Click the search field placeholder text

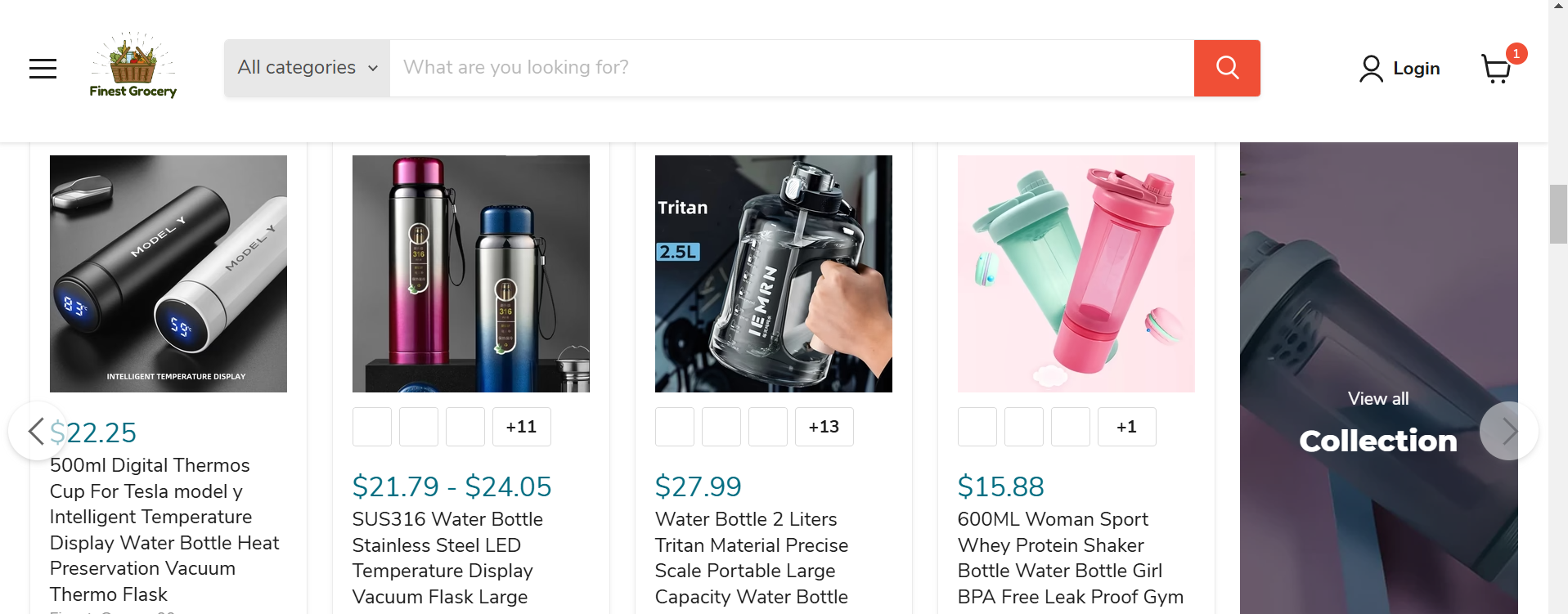516,68
